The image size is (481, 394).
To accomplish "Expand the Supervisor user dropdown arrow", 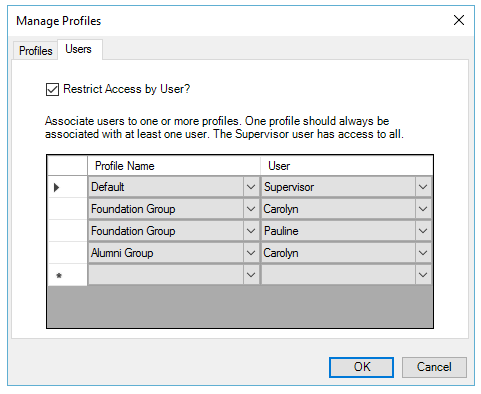I will tap(423, 187).
